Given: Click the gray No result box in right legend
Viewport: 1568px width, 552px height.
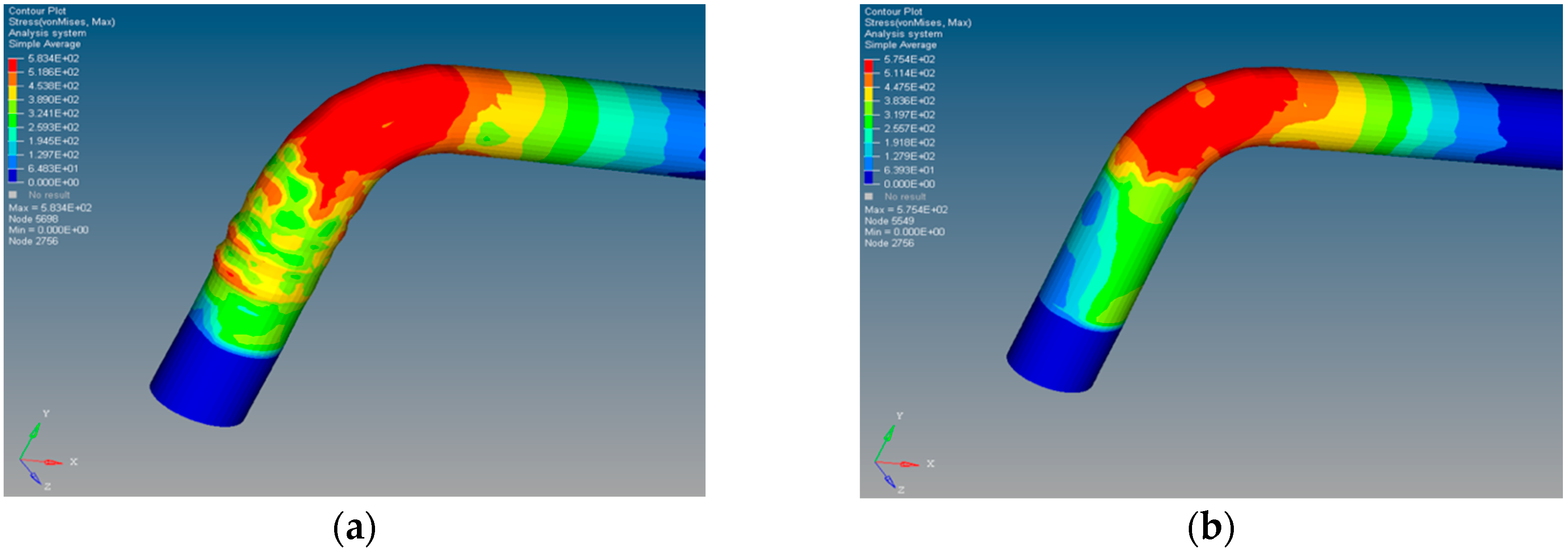Looking at the screenshot, I should point(869,197).
